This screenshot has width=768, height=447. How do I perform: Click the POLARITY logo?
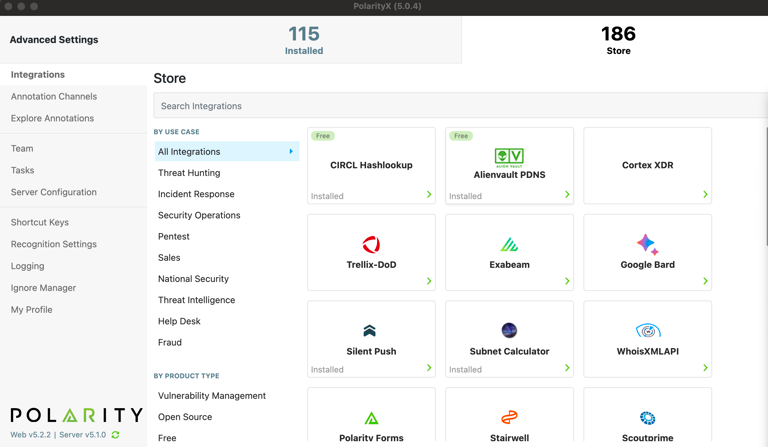point(76,415)
